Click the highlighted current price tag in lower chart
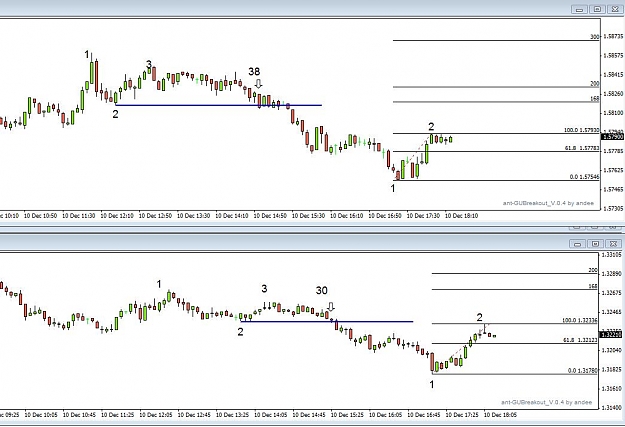This screenshot has width=625, height=427. click(x=611, y=335)
